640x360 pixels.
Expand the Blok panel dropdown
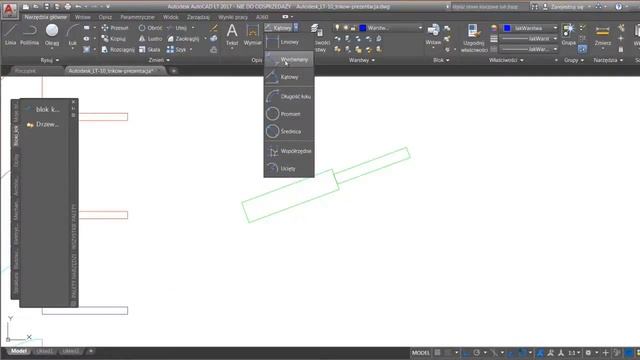(441, 60)
